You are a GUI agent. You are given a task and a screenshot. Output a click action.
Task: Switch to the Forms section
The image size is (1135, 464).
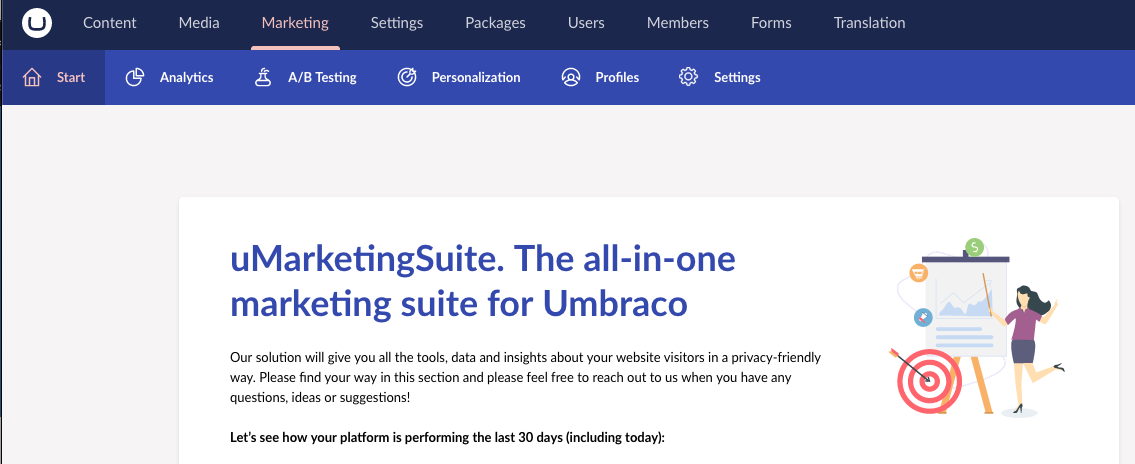click(x=771, y=23)
